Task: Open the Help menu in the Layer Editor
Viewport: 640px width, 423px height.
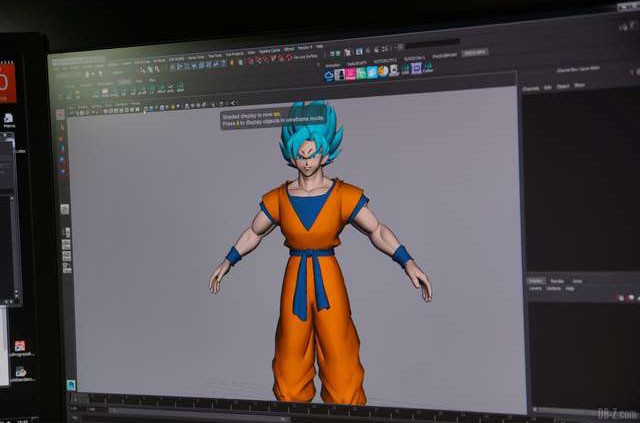Action: pos(570,288)
